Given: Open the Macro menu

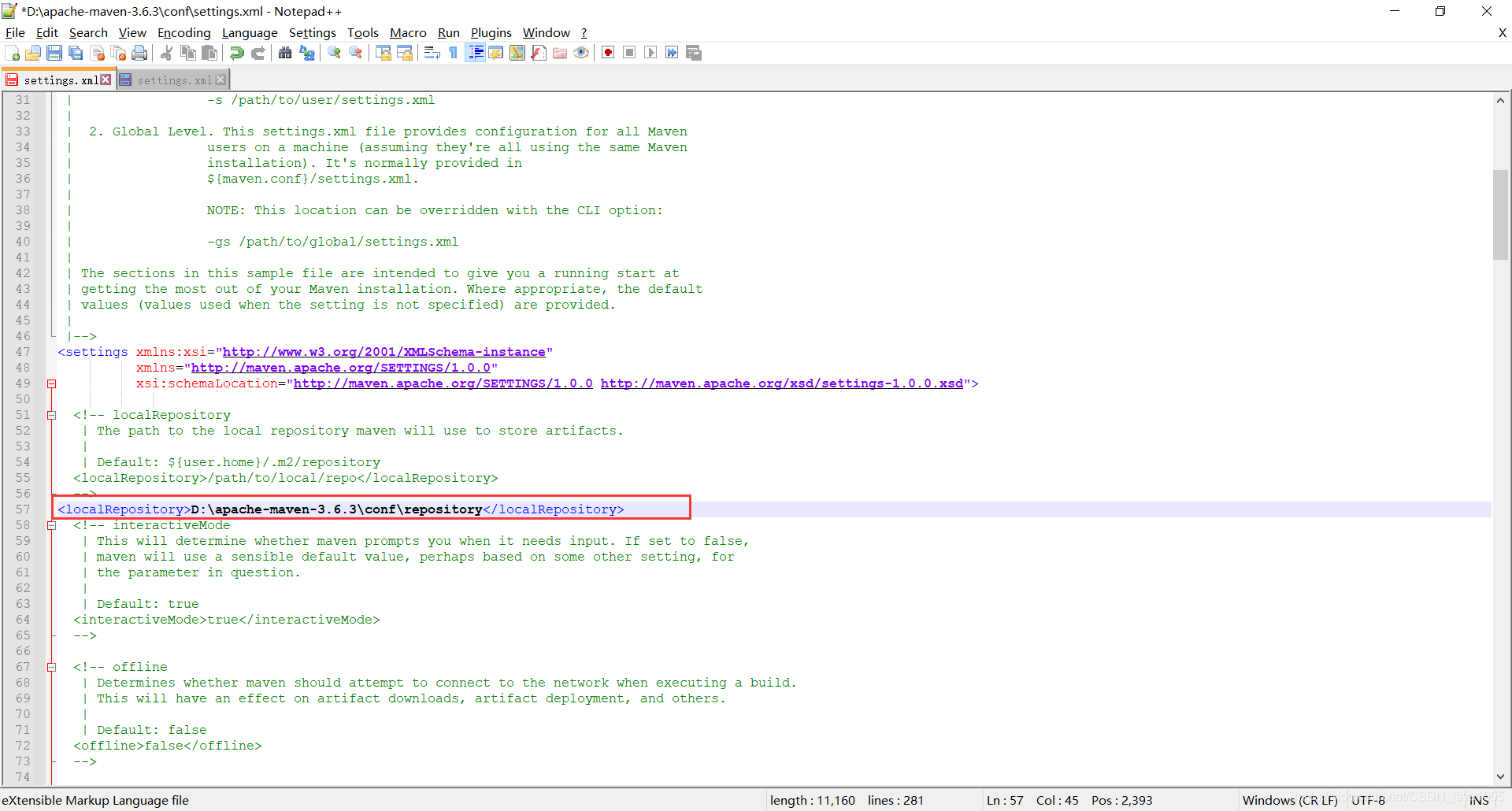Looking at the screenshot, I should (408, 32).
